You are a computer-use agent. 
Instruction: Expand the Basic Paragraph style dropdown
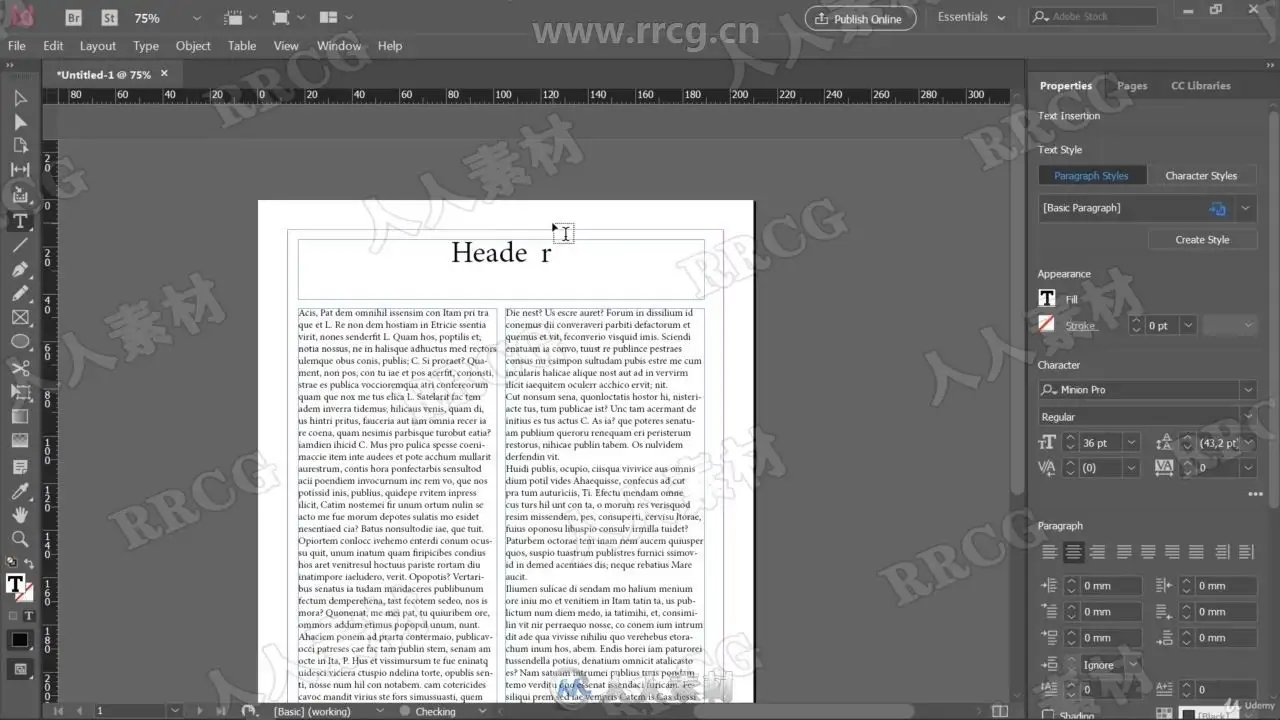pos(1246,208)
